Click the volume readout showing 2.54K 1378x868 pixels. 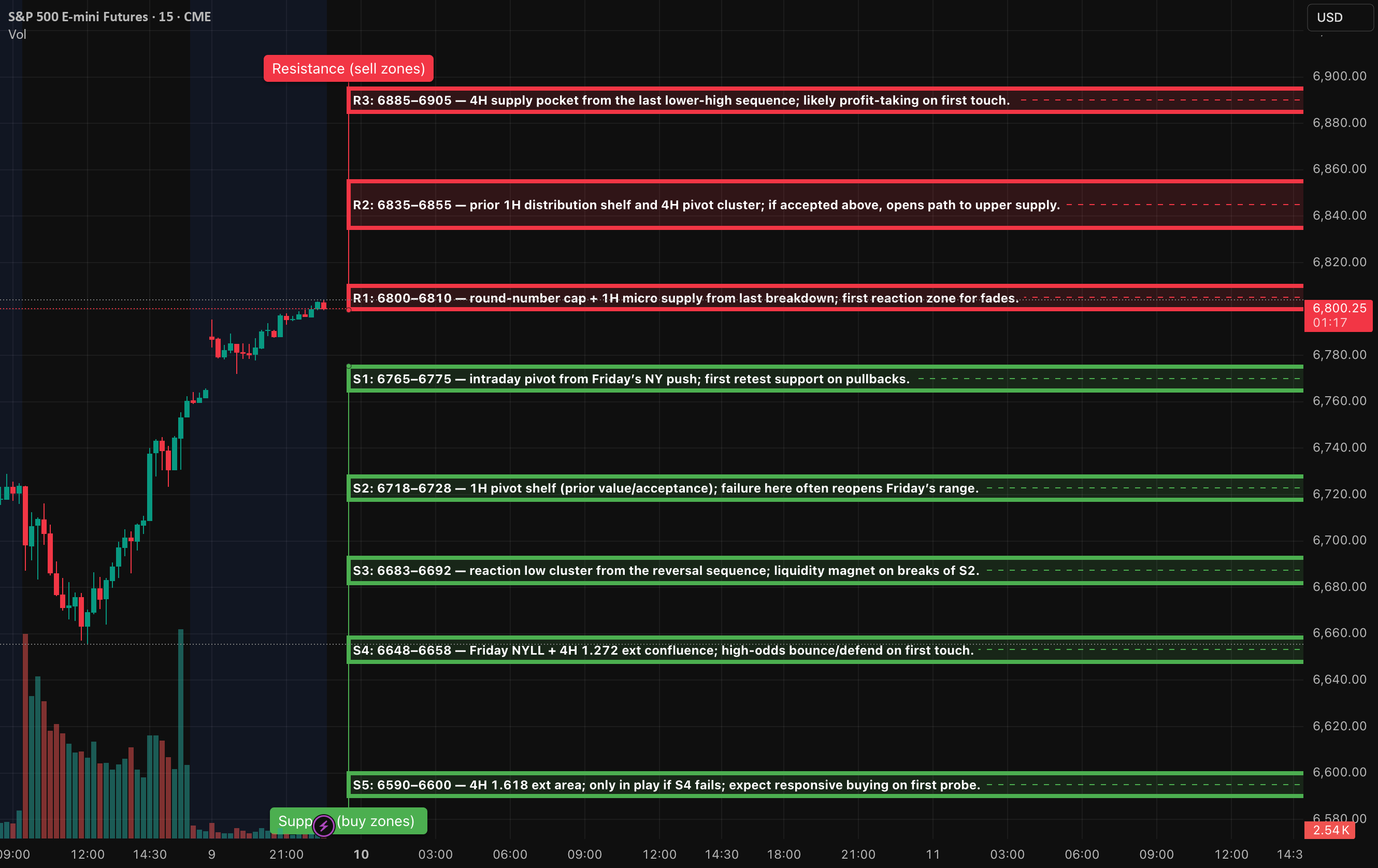[1330, 830]
